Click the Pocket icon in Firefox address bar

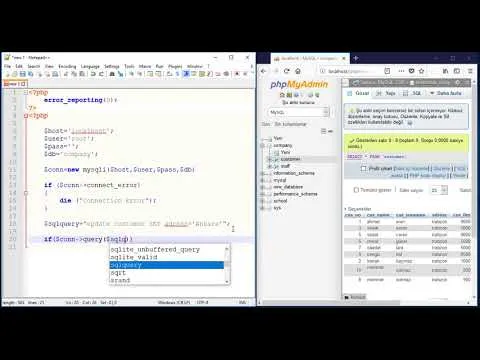click(x=411, y=71)
